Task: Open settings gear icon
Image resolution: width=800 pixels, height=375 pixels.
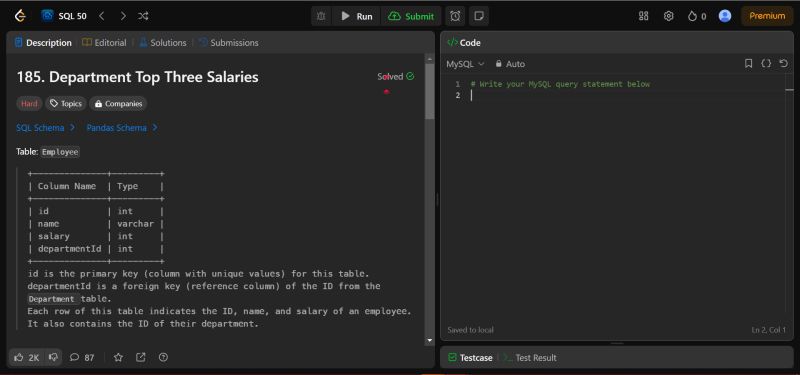Action: pyautogui.click(x=668, y=16)
